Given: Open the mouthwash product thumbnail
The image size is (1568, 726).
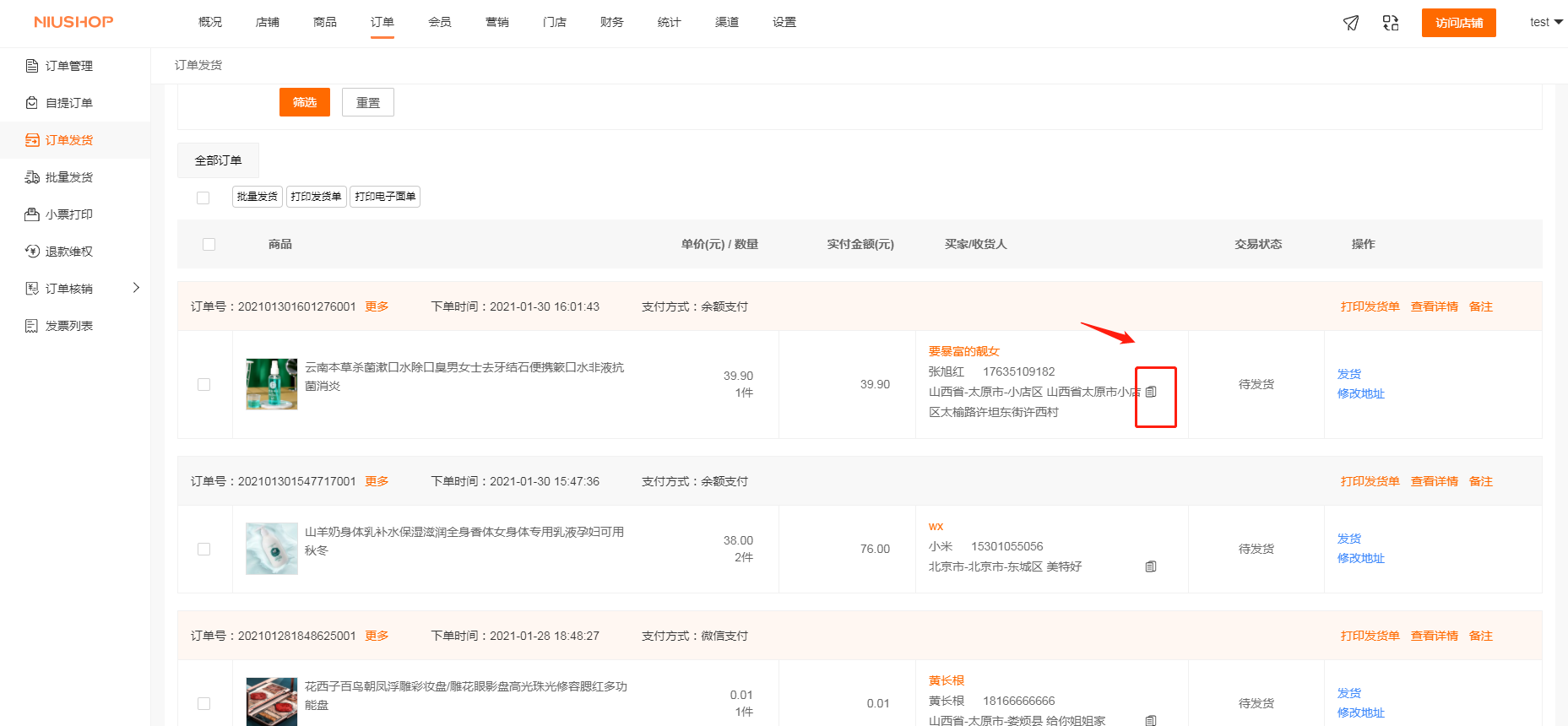Looking at the screenshot, I should [x=271, y=384].
